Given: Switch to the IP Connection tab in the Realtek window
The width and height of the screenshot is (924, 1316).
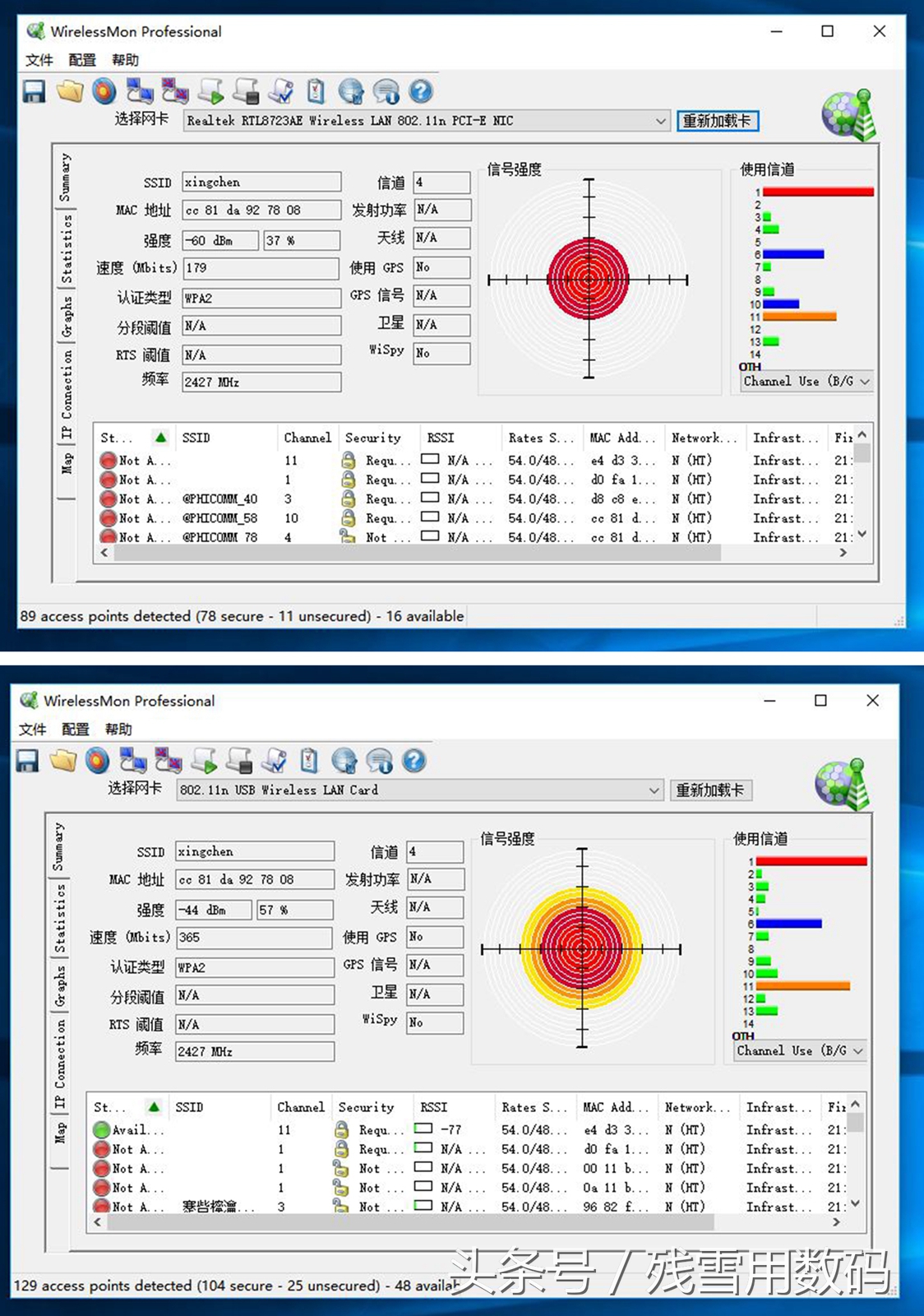Looking at the screenshot, I should click(x=66, y=396).
